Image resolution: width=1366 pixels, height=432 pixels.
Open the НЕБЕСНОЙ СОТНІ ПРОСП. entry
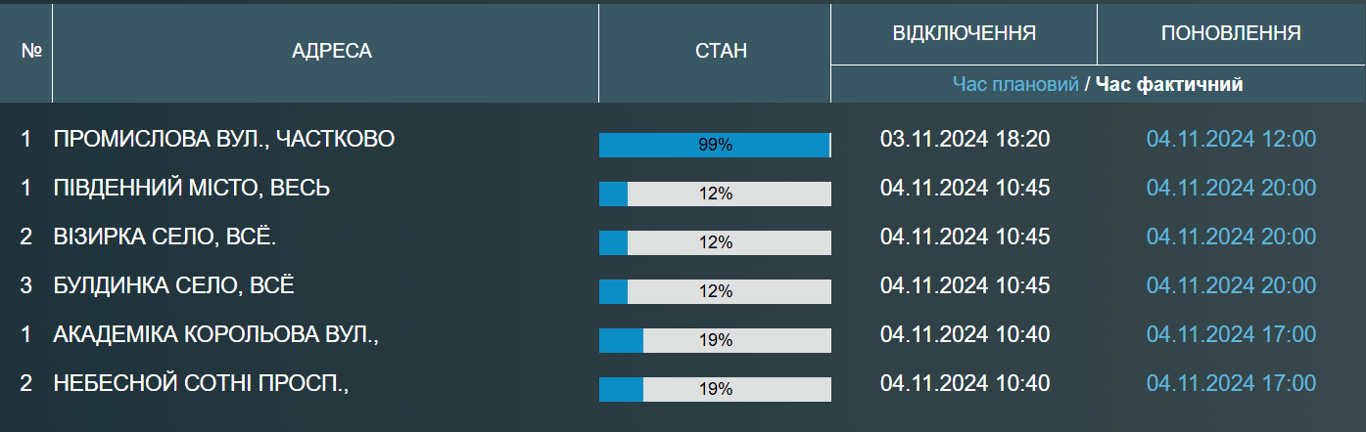(201, 384)
